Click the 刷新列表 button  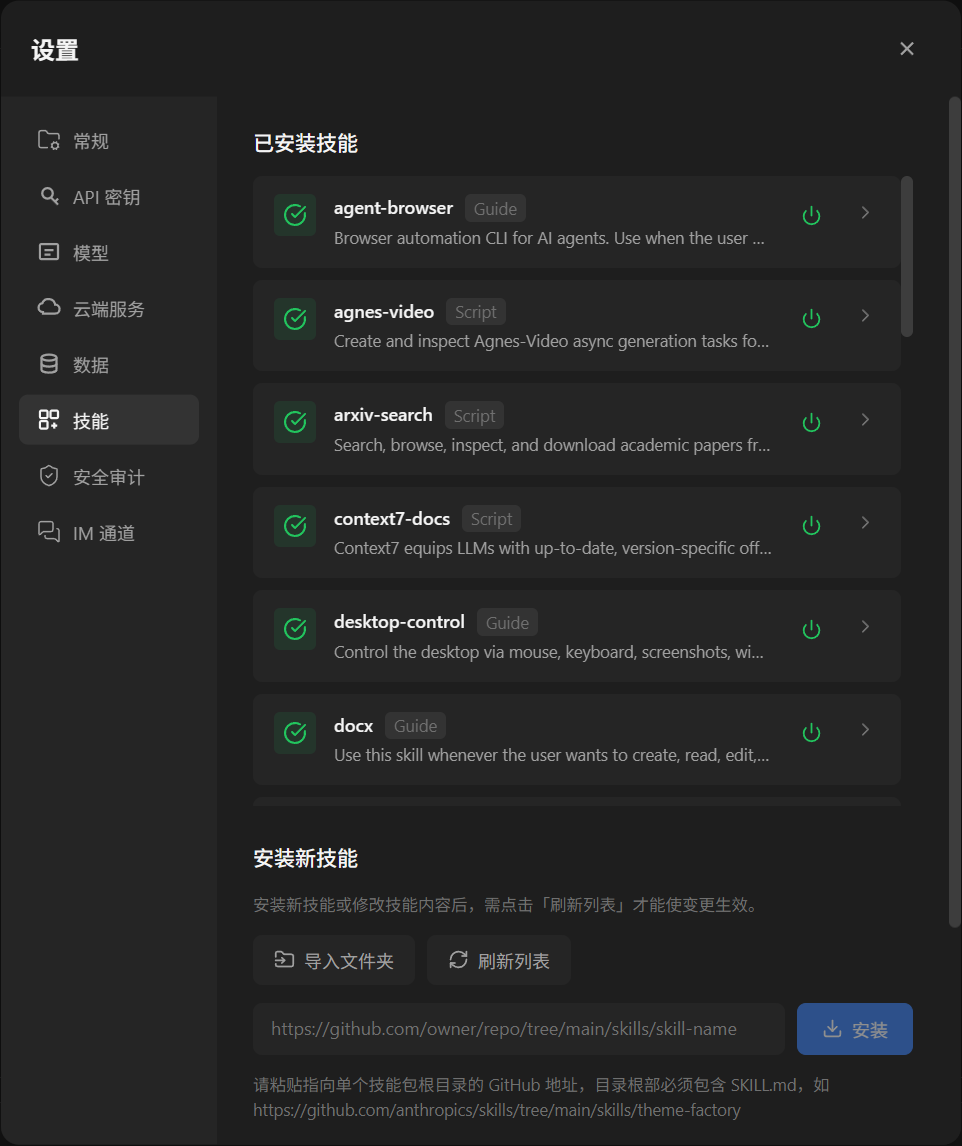(499, 960)
